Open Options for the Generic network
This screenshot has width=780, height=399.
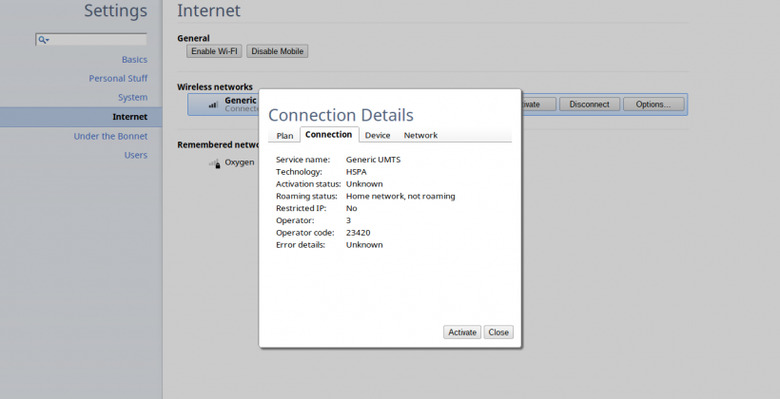[x=653, y=104]
